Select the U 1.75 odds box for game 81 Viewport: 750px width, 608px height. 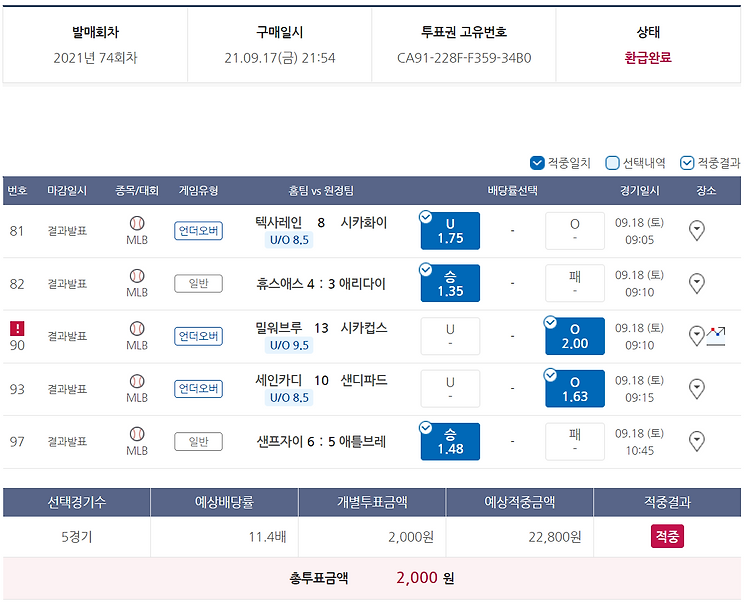coord(450,231)
